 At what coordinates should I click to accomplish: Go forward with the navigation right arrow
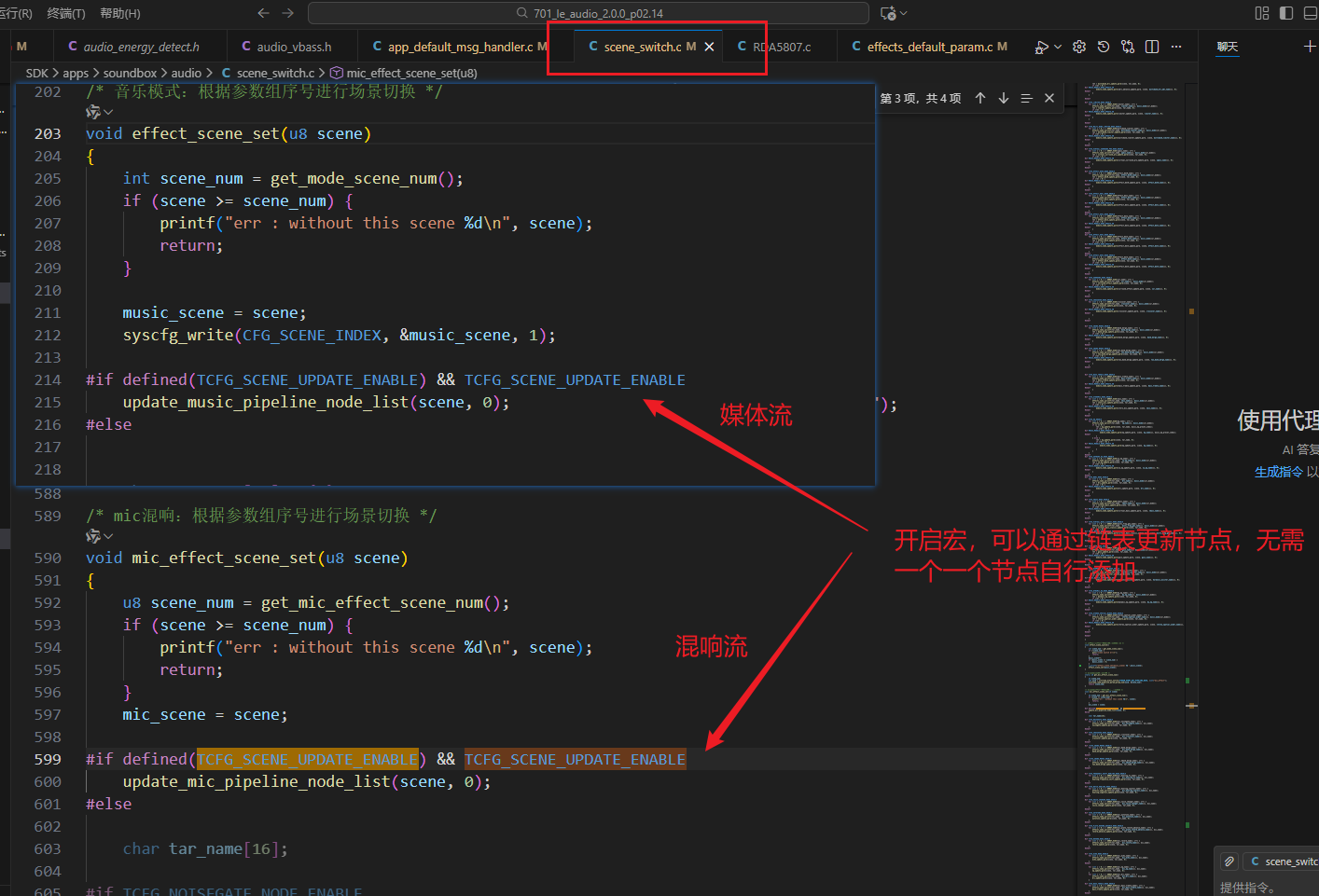point(287,13)
